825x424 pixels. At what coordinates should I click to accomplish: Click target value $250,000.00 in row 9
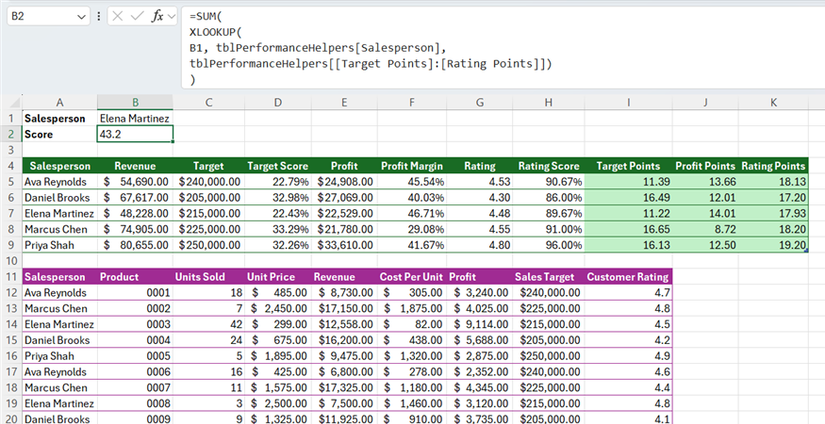click(208, 245)
